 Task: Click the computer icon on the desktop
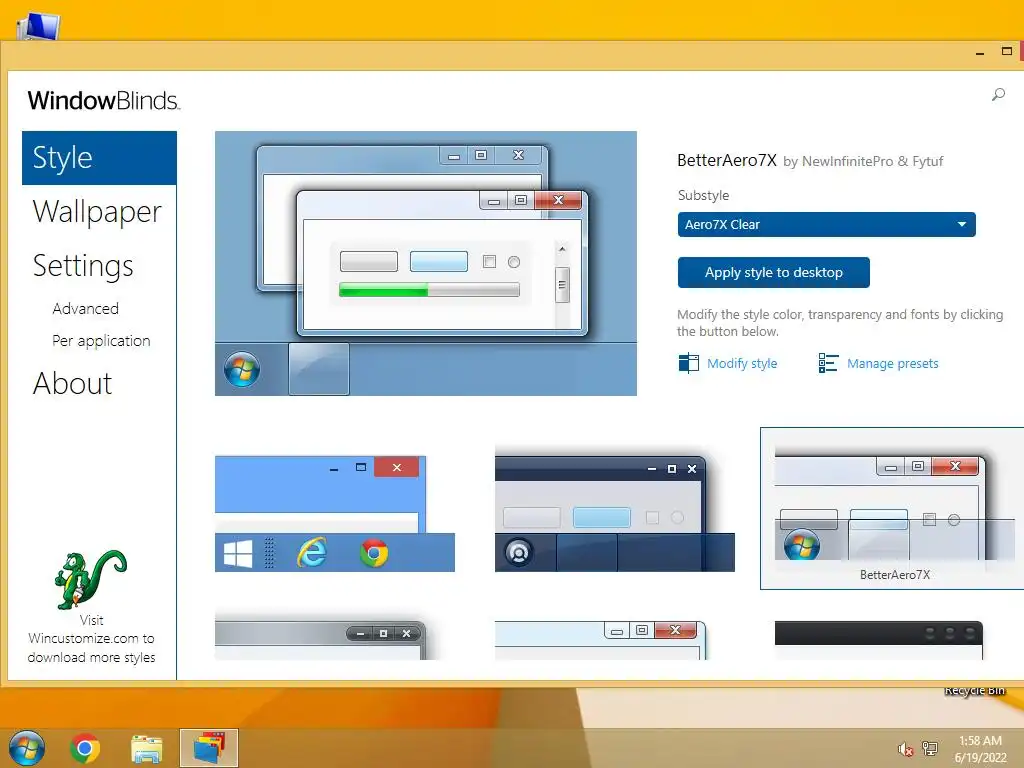(38, 26)
